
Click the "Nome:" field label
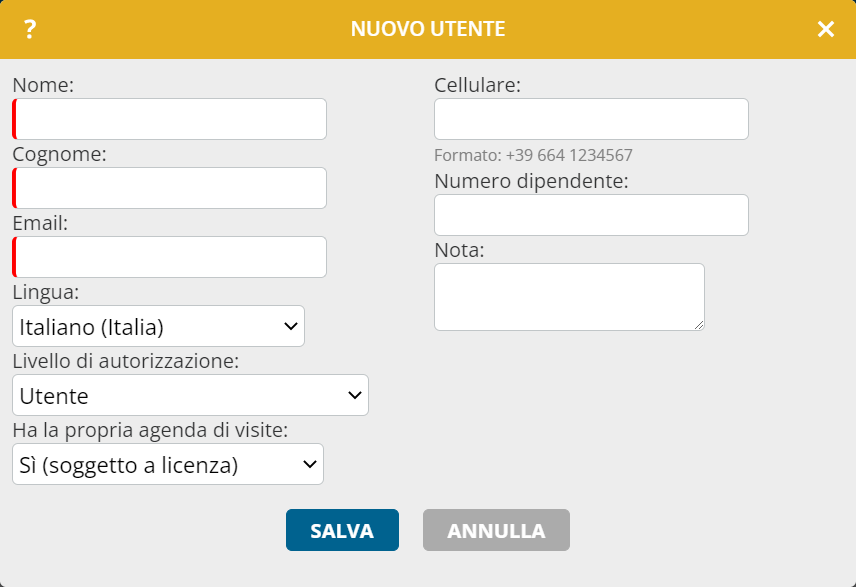[43, 85]
